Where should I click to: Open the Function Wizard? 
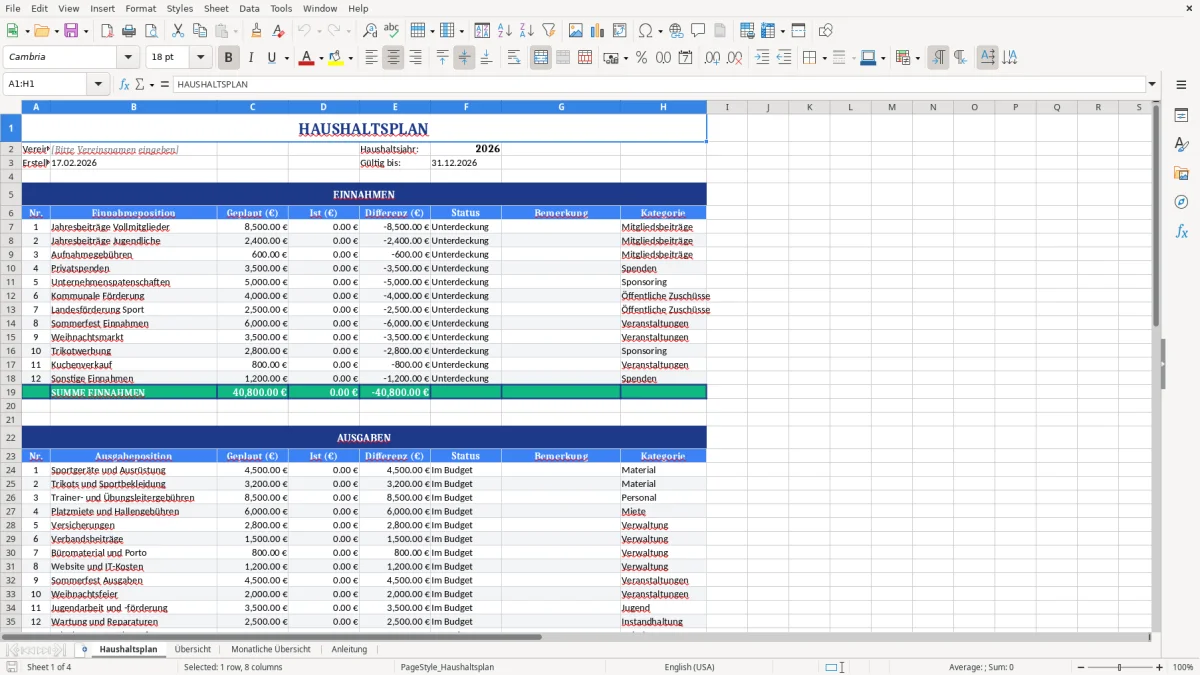[x=124, y=83]
